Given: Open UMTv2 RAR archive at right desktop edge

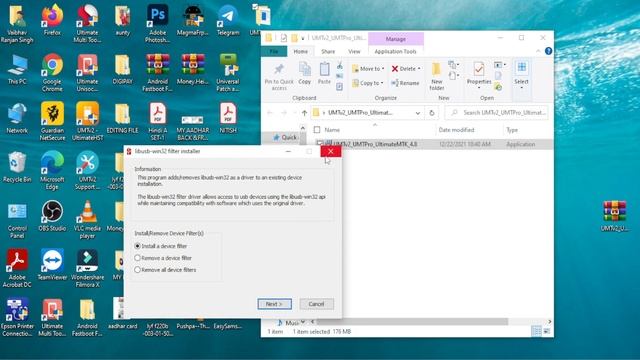Looking at the screenshot, I should (614, 216).
